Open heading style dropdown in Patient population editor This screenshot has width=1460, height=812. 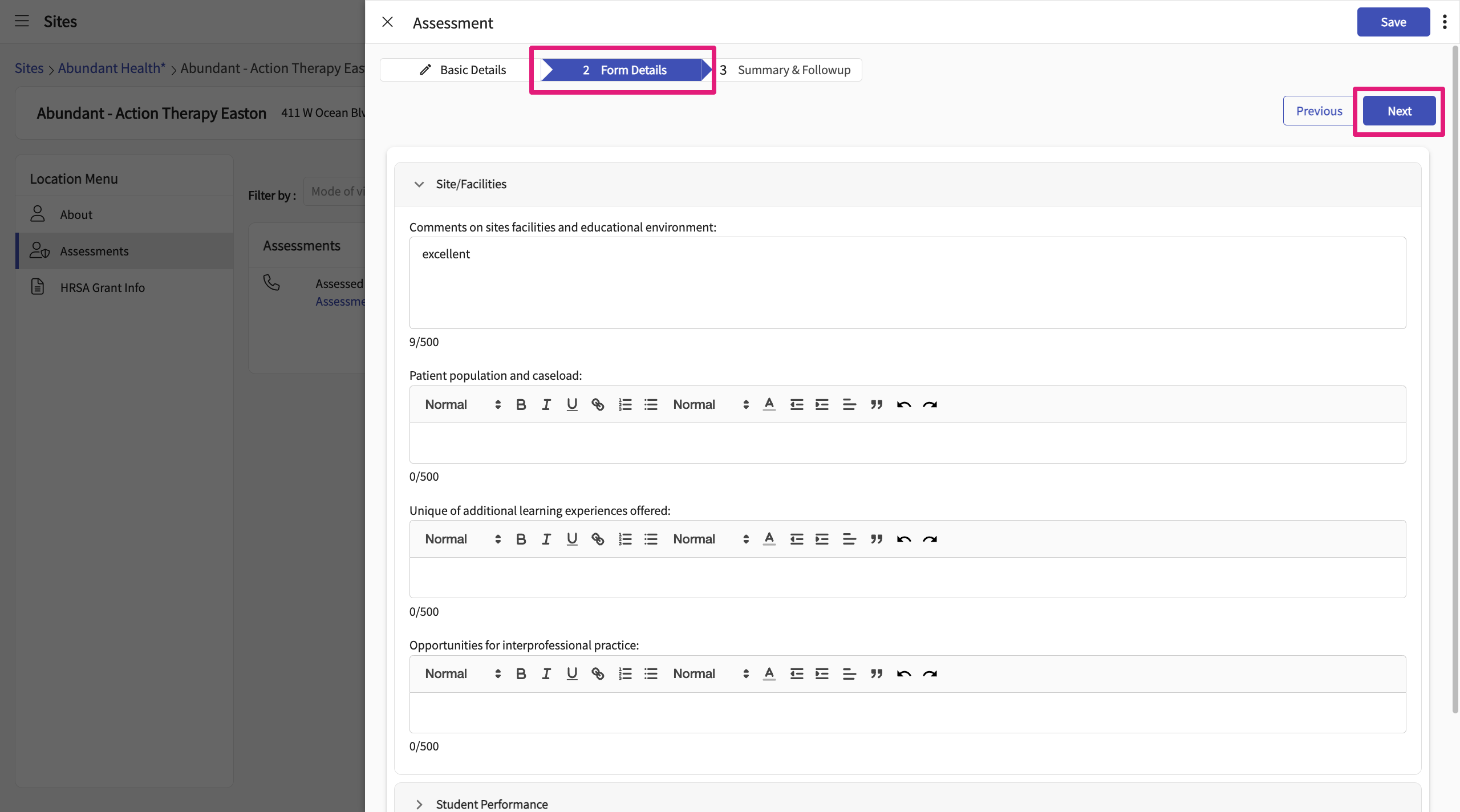[462, 404]
